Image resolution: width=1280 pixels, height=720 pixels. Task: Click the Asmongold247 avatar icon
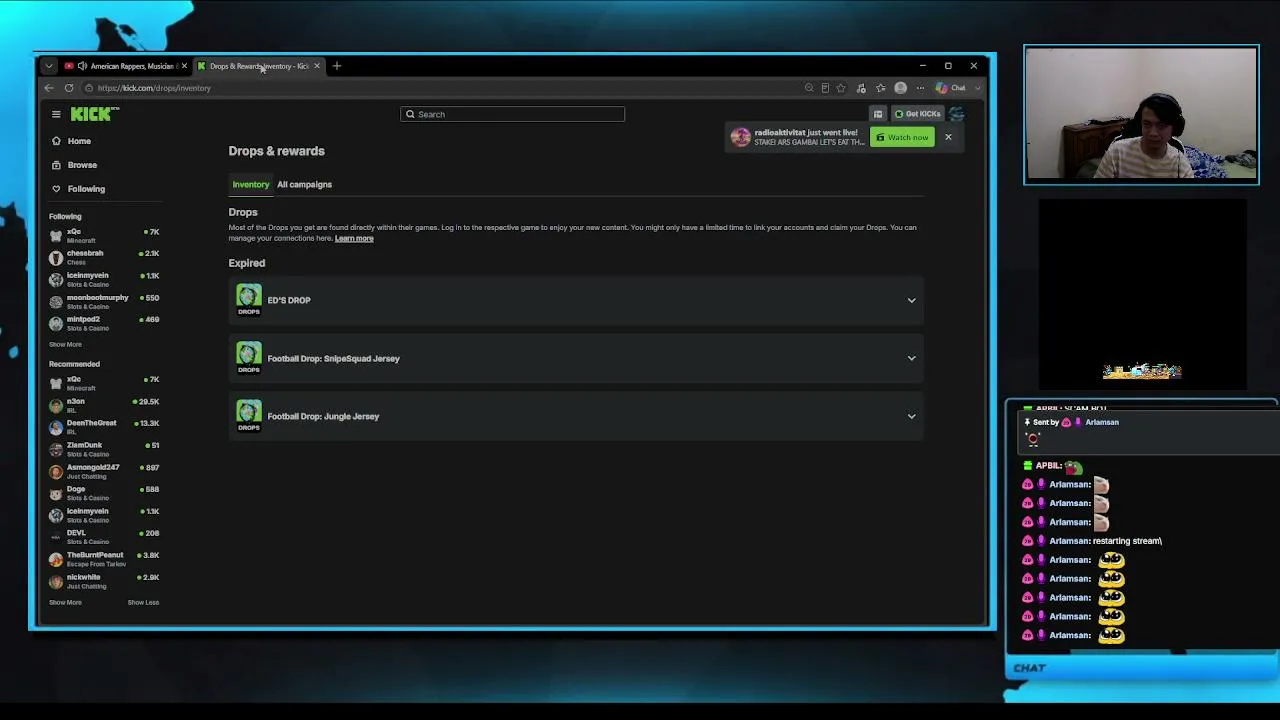[56, 471]
